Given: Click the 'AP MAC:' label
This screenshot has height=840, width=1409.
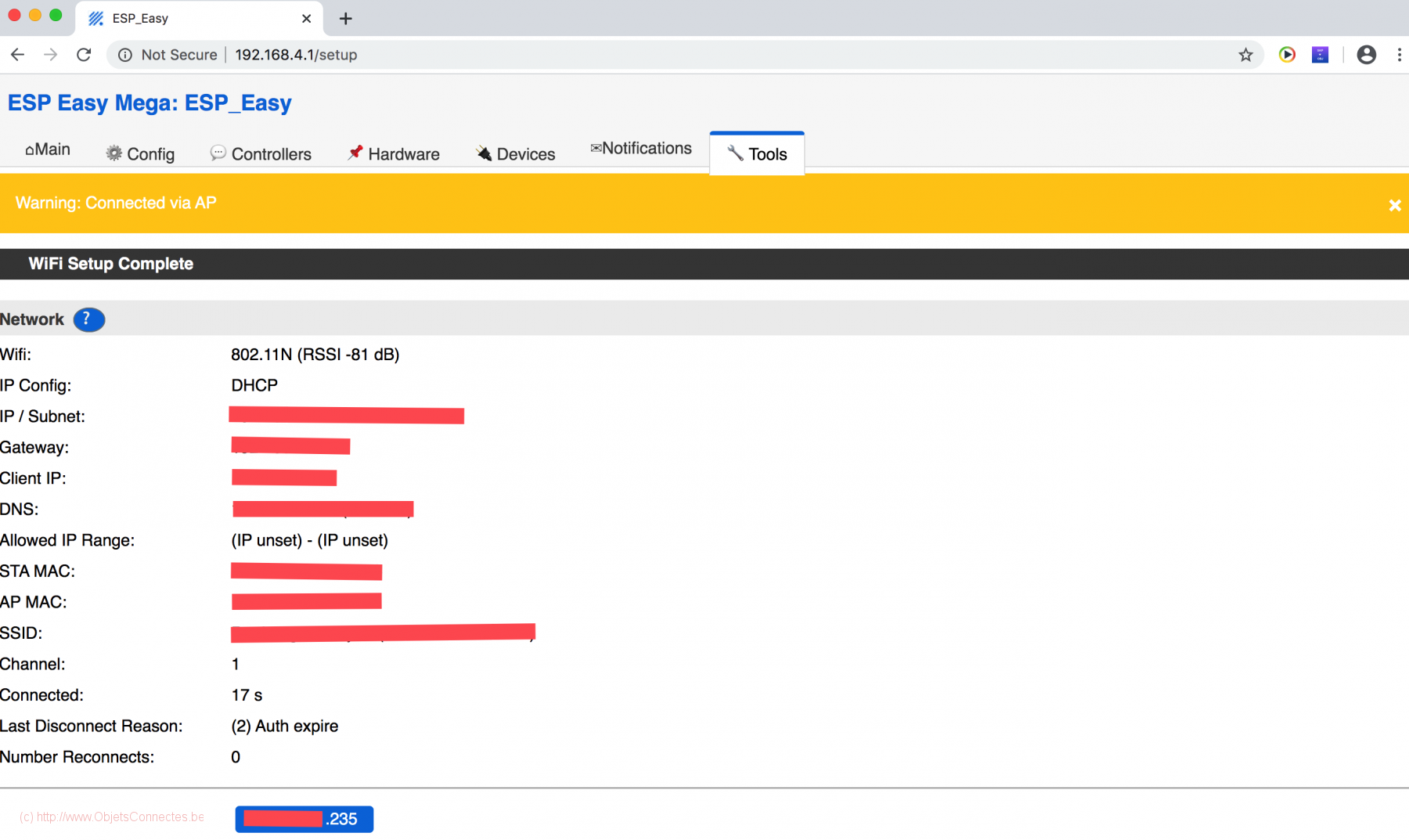Looking at the screenshot, I should pyautogui.click(x=34, y=602).
